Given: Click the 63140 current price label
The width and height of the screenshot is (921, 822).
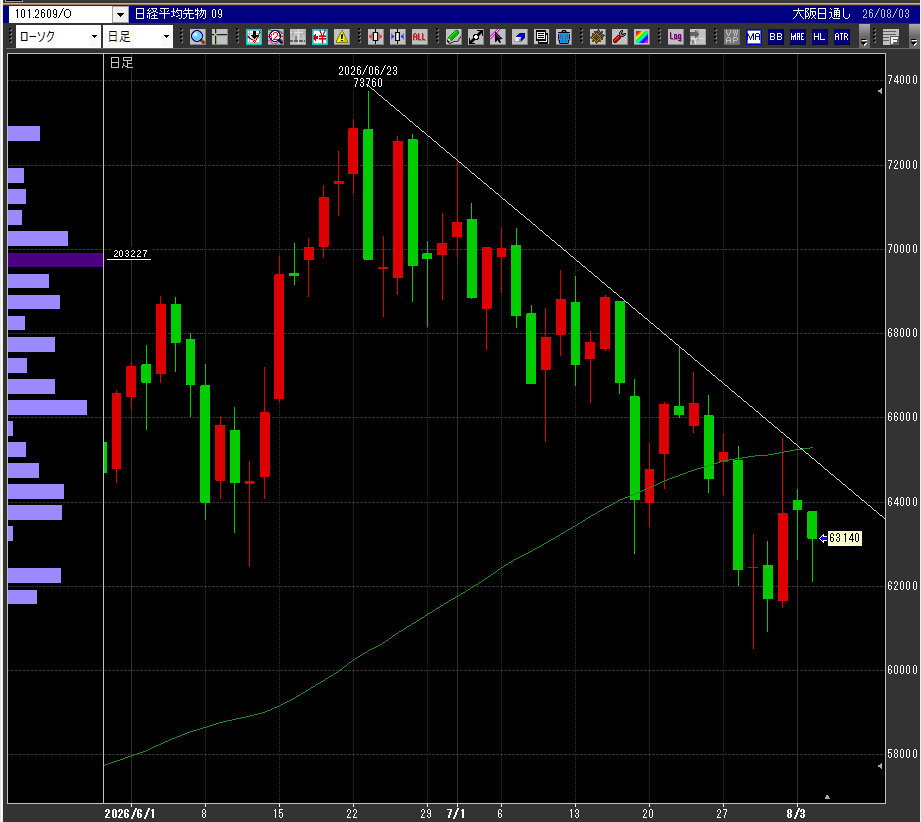Looking at the screenshot, I should pyautogui.click(x=844, y=538).
